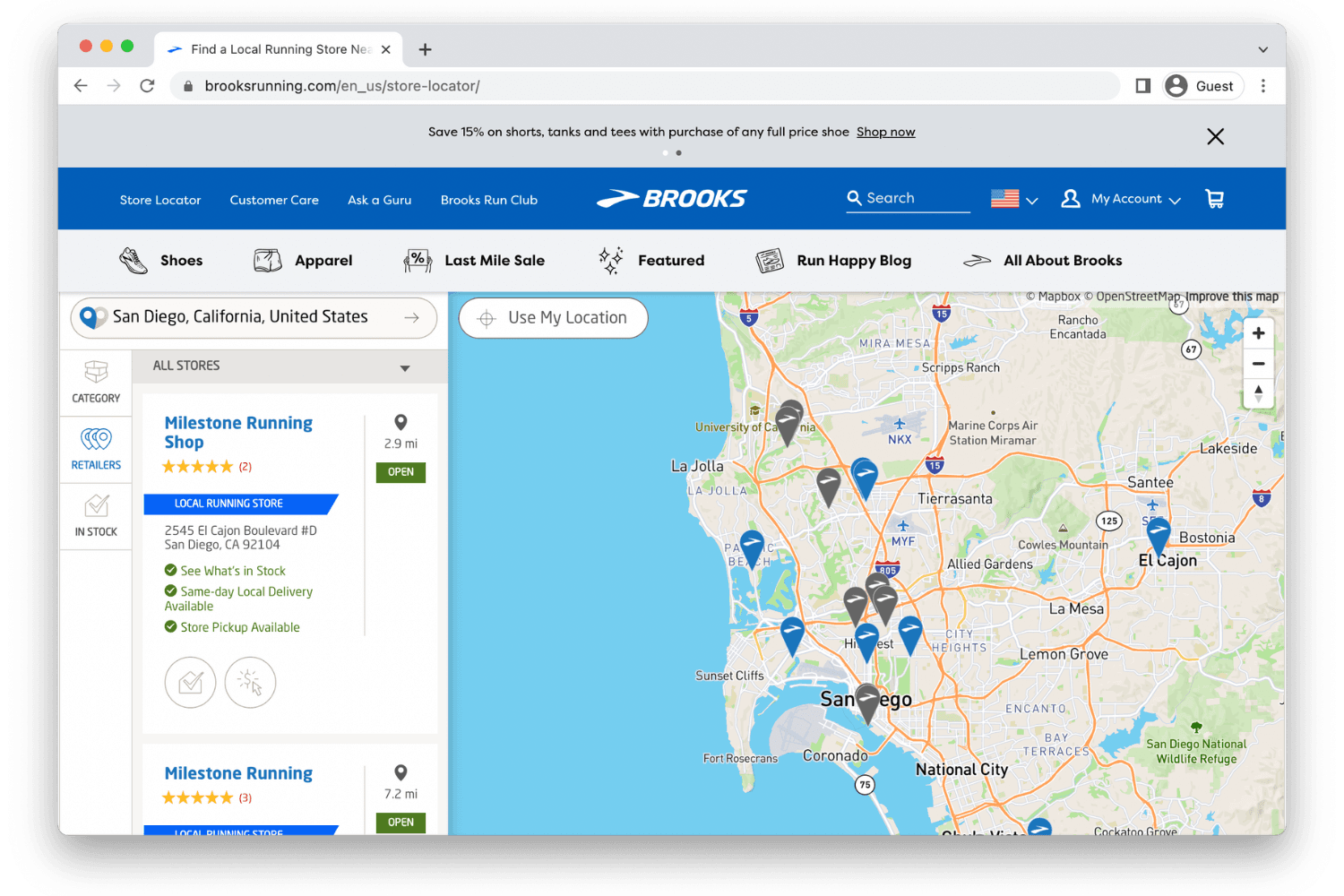Click the Run Happy Blog newspaper icon
The image size is (1344, 896).
pos(770,261)
